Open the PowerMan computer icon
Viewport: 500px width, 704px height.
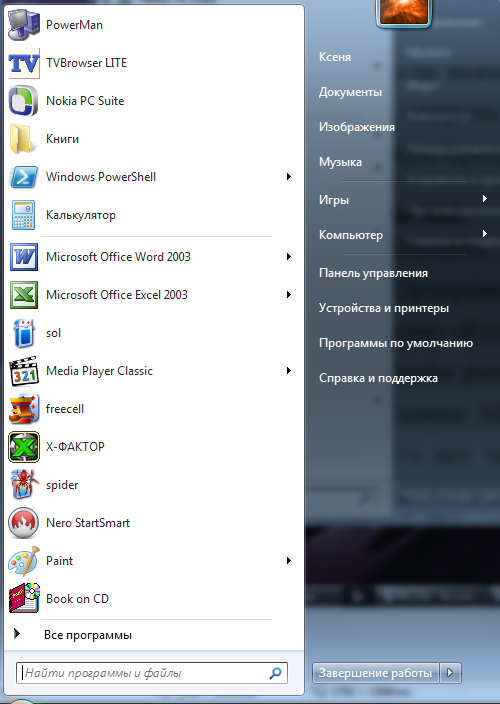click(24, 25)
